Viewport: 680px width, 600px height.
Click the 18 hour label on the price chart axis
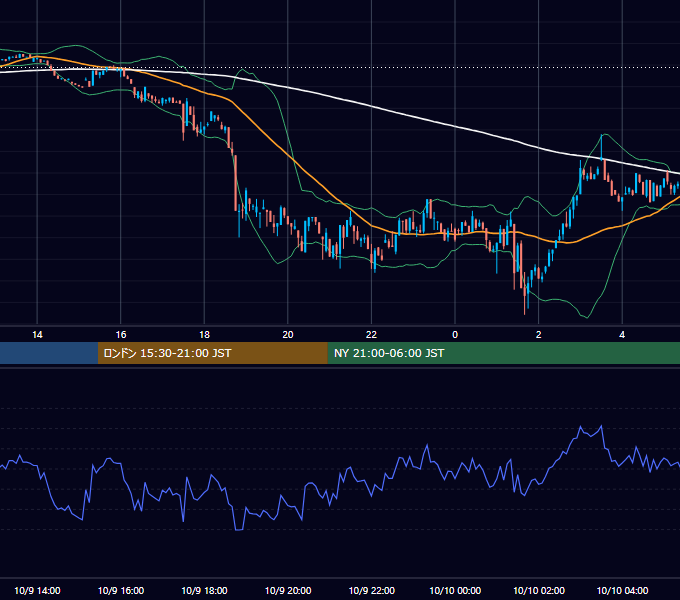[204, 335]
